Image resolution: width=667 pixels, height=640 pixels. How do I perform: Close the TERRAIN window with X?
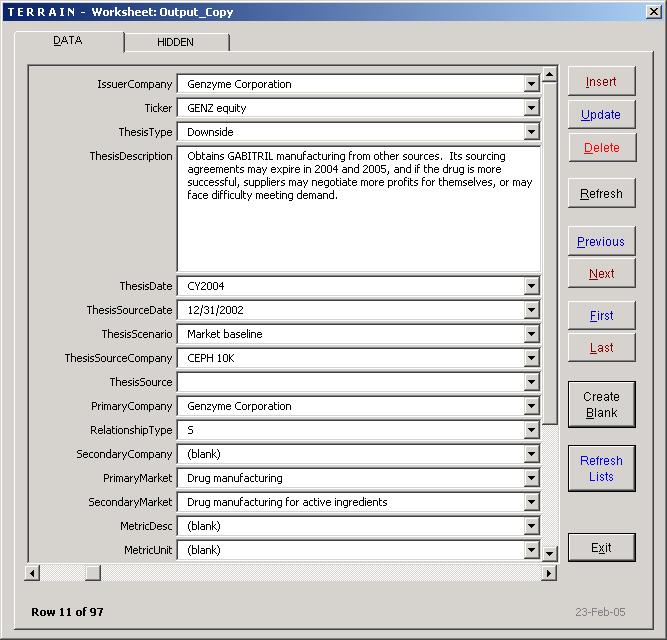point(653,11)
